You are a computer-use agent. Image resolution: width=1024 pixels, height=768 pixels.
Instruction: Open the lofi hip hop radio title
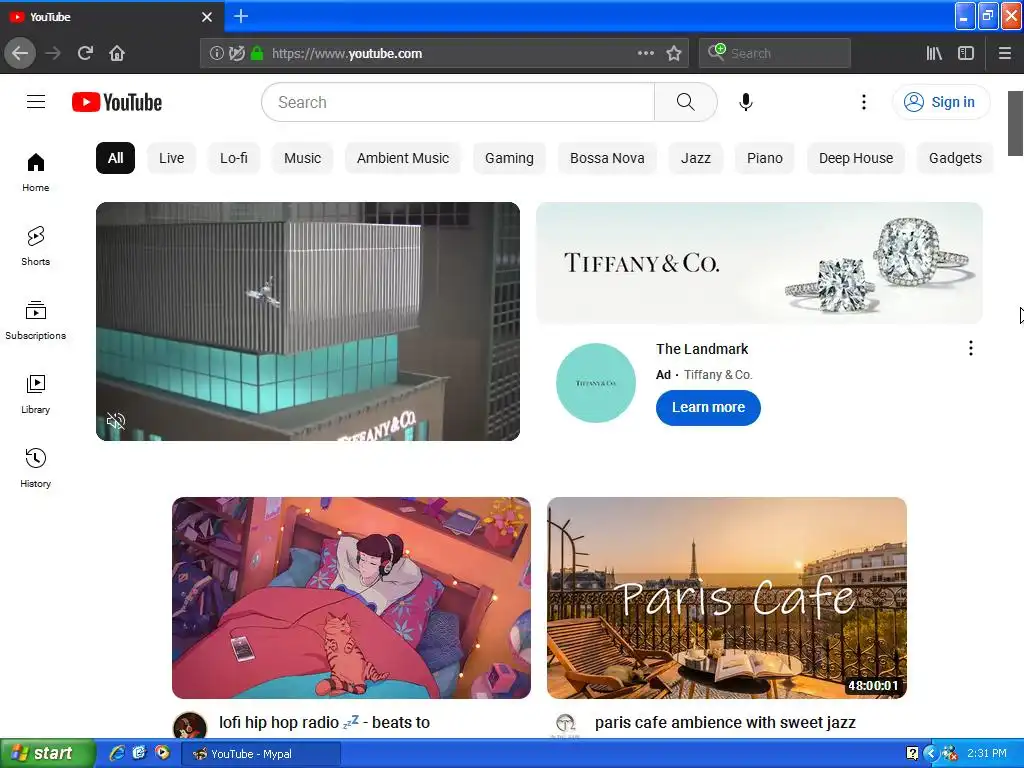pos(325,722)
